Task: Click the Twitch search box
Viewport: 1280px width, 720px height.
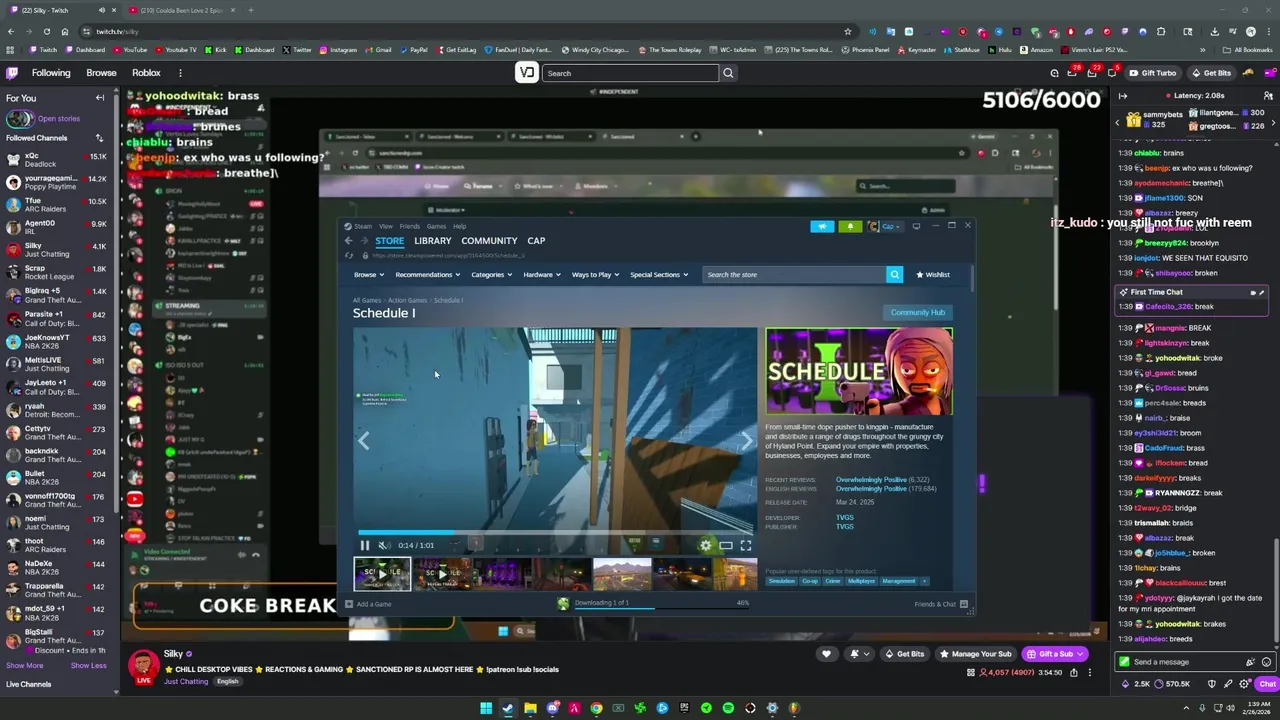Action: tap(630, 73)
